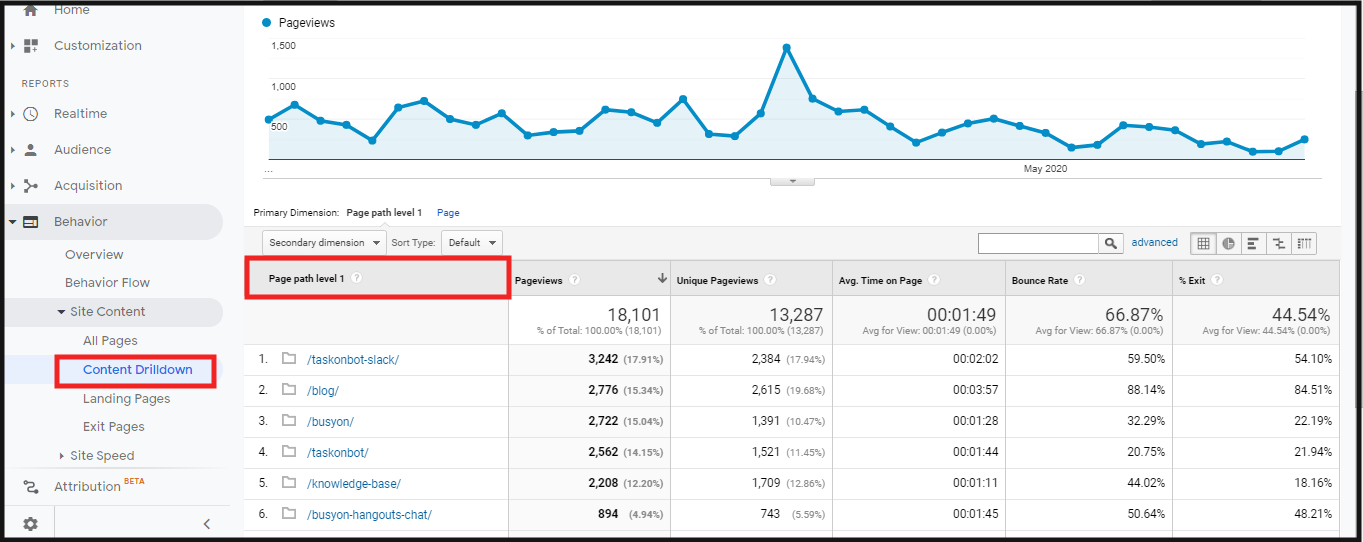
Task: Open the /taskonbot-slack/ folder link
Action: point(352,360)
